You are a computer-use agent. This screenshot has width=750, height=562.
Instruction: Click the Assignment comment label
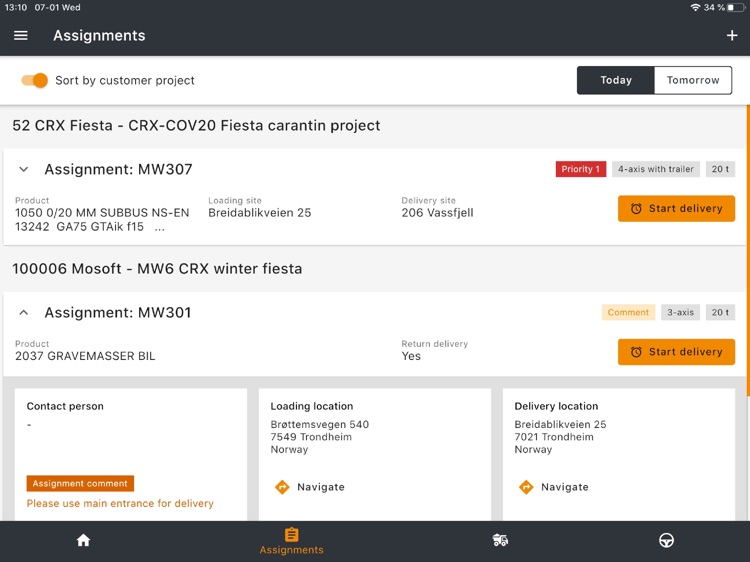click(80, 484)
